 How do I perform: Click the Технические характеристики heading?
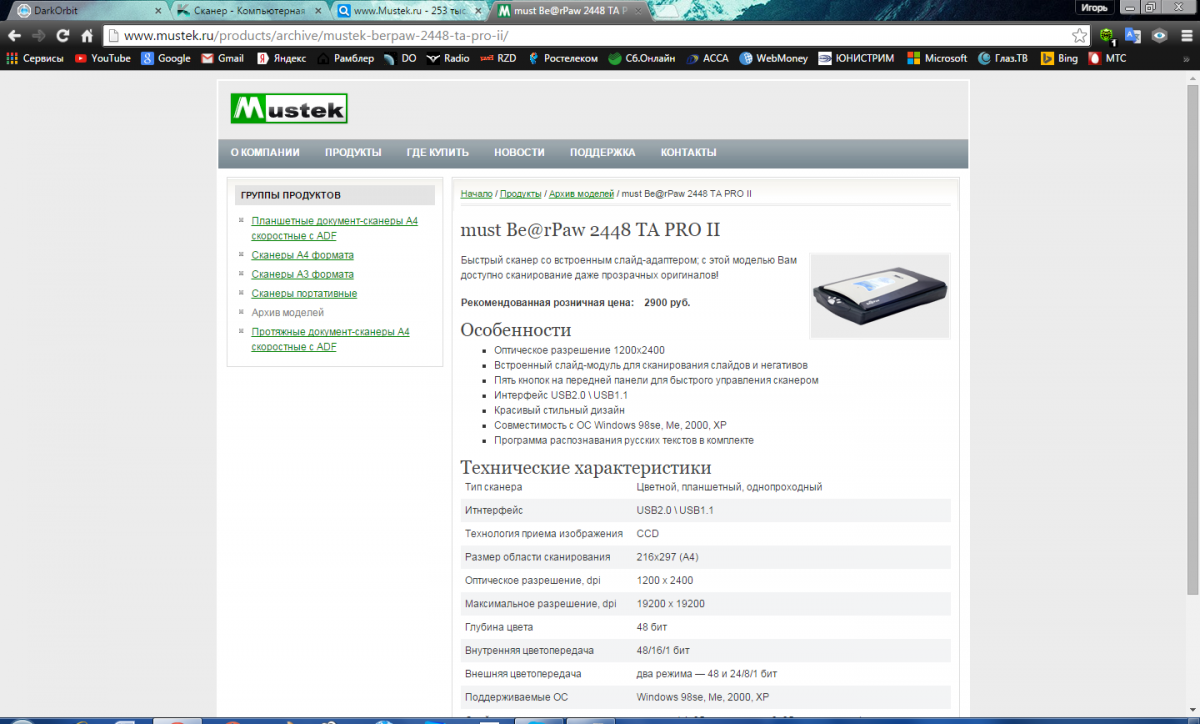click(586, 467)
